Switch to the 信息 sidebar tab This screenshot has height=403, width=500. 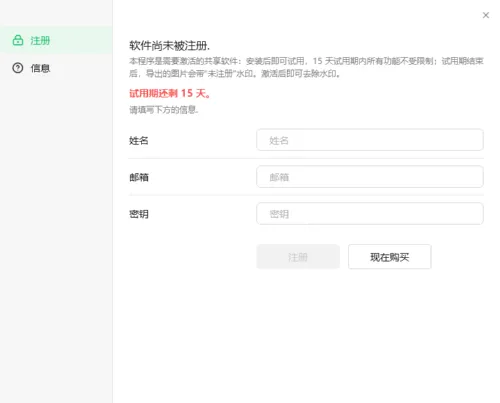coord(56,68)
